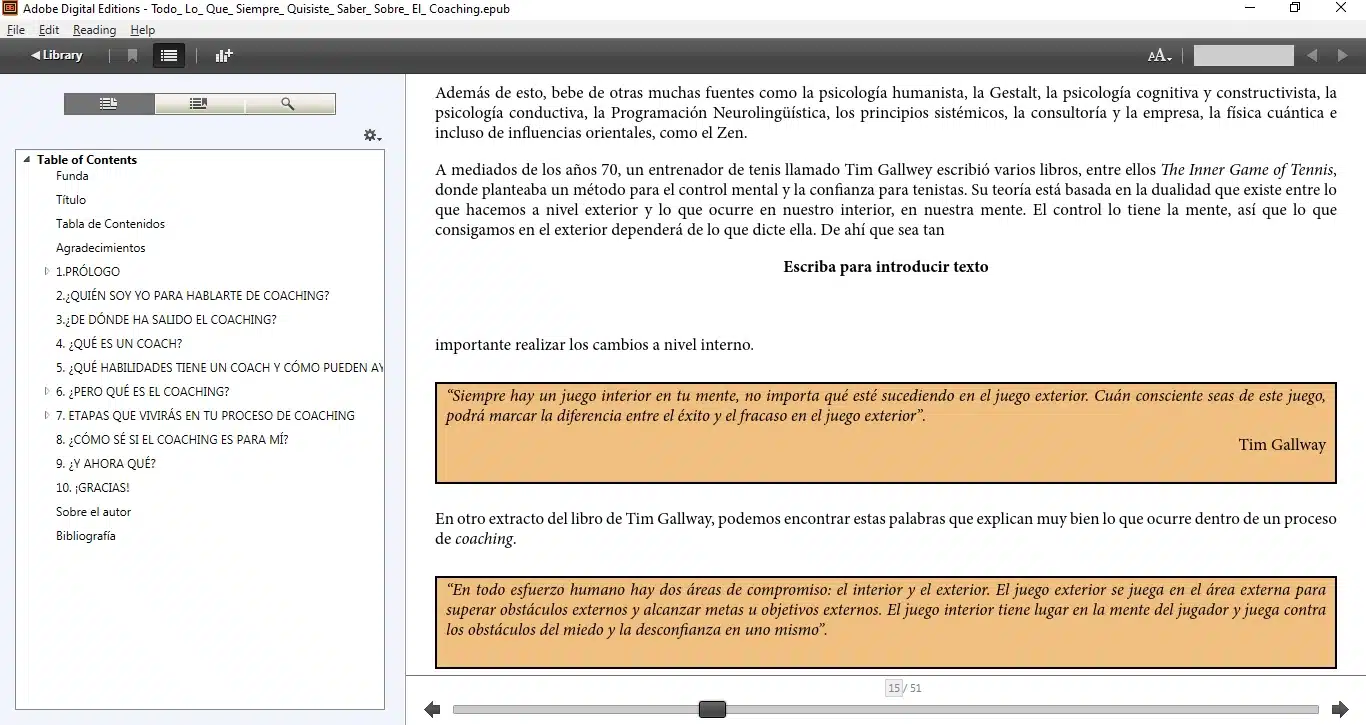This screenshot has height=725, width=1366.
Task: Click the page-numbers chart icon in toolbar
Action: coord(224,56)
